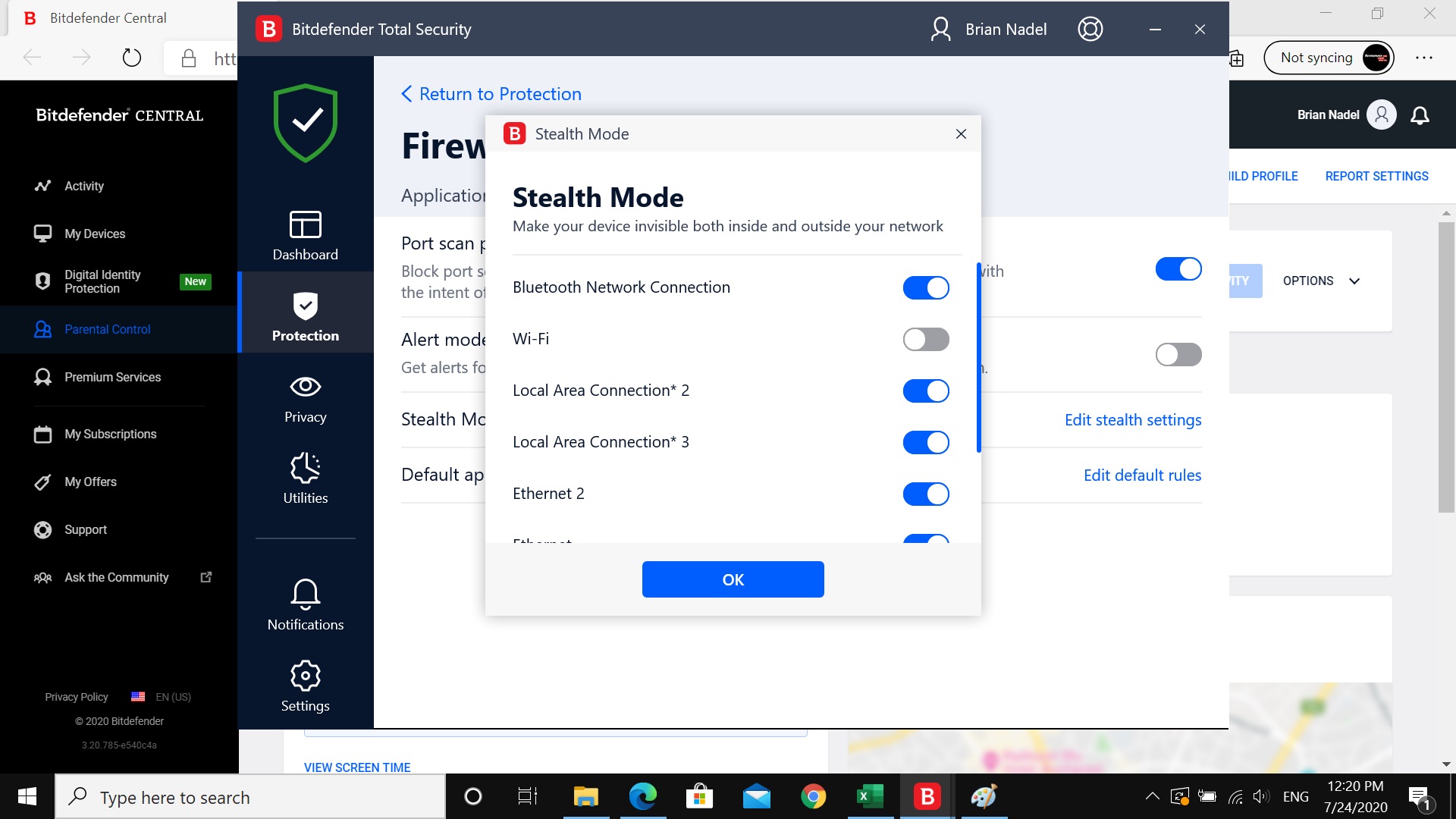Screen dimensions: 1456x819
Task: Change language EN (US)
Action: pyautogui.click(x=161, y=697)
